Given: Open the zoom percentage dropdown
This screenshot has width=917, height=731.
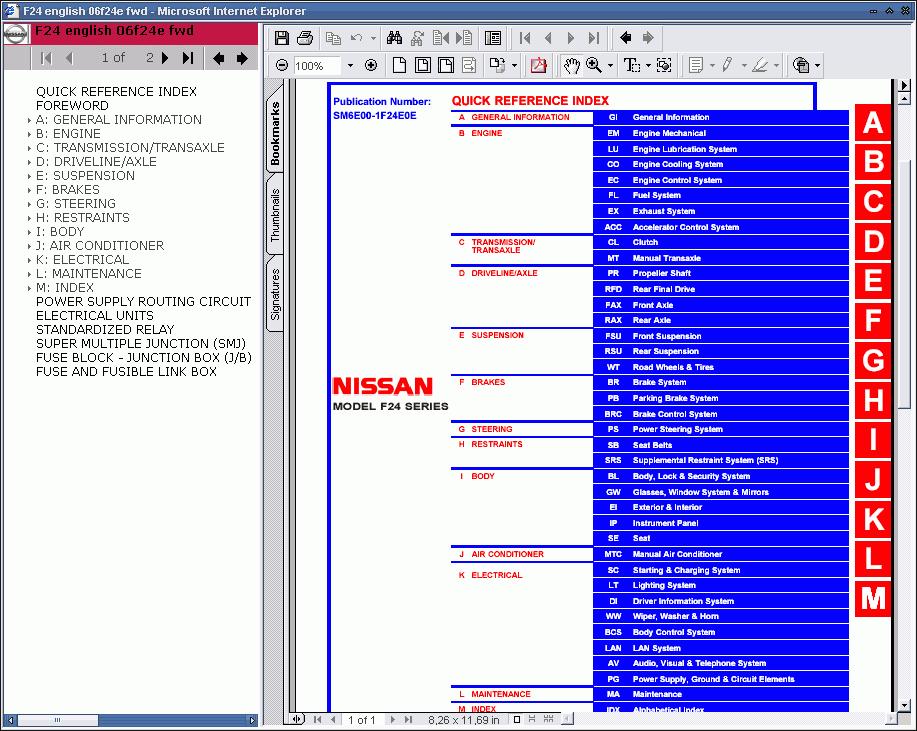Looking at the screenshot, I should point(350,65).
